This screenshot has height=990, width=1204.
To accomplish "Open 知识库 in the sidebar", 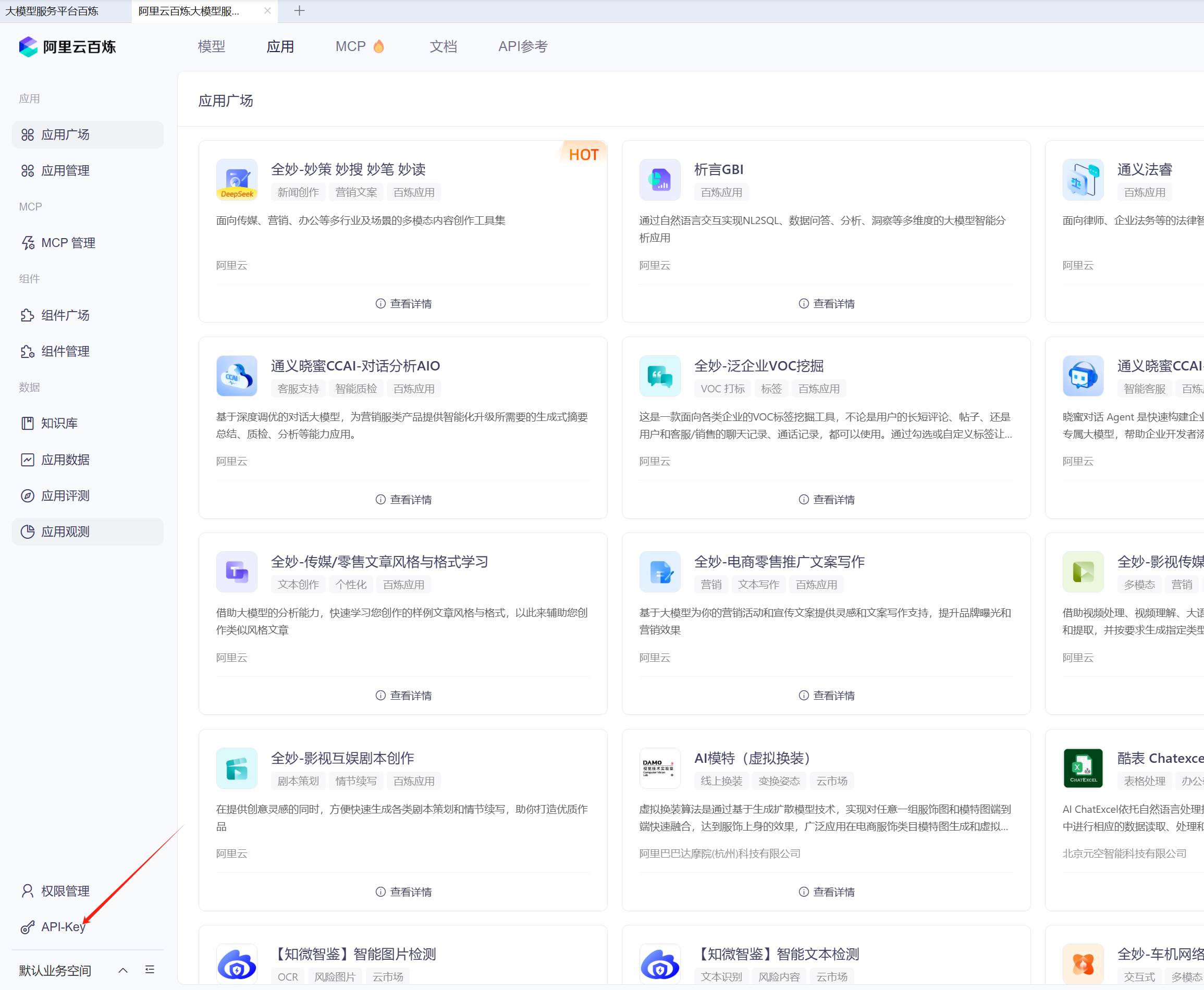I will (59, 423).
